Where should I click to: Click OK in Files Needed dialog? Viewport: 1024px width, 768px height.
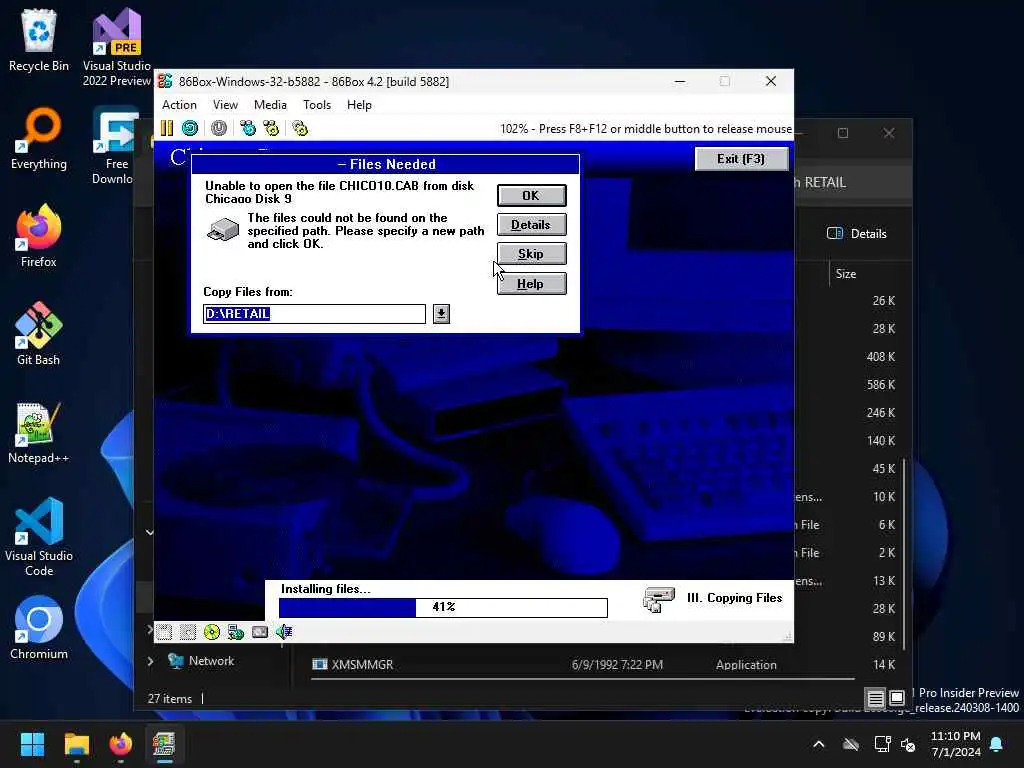click(532, 195)
